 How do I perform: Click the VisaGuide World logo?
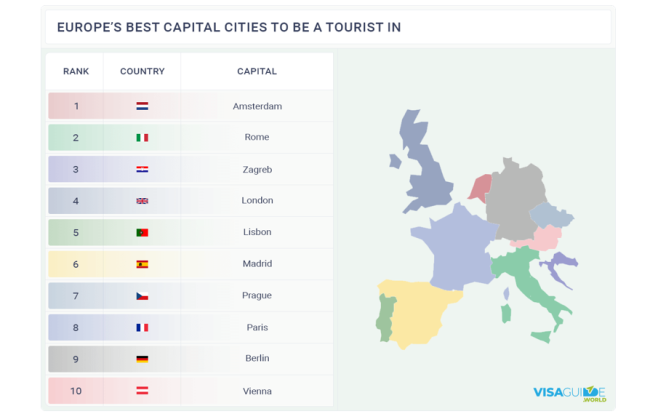[x=569, y=393]
